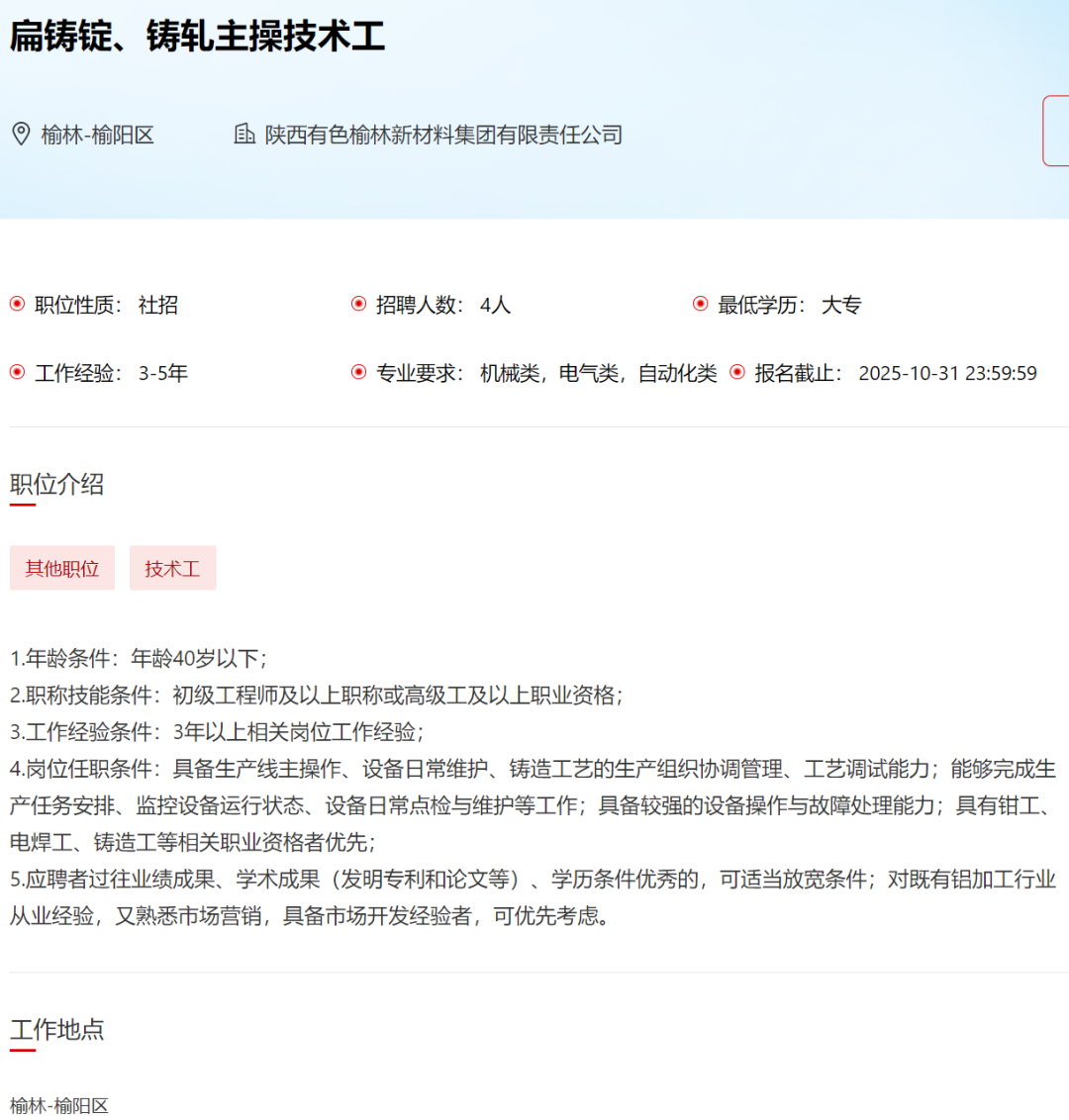
Task: Click the line 3.工作经验条件
Action: [217, 731]
